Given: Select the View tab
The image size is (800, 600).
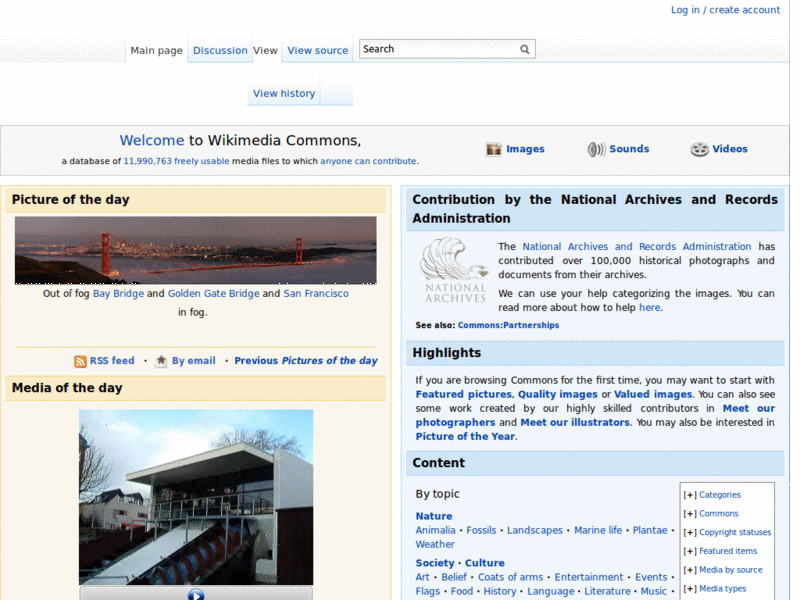Looking at the screenshot, I should (x=265, y=51).
